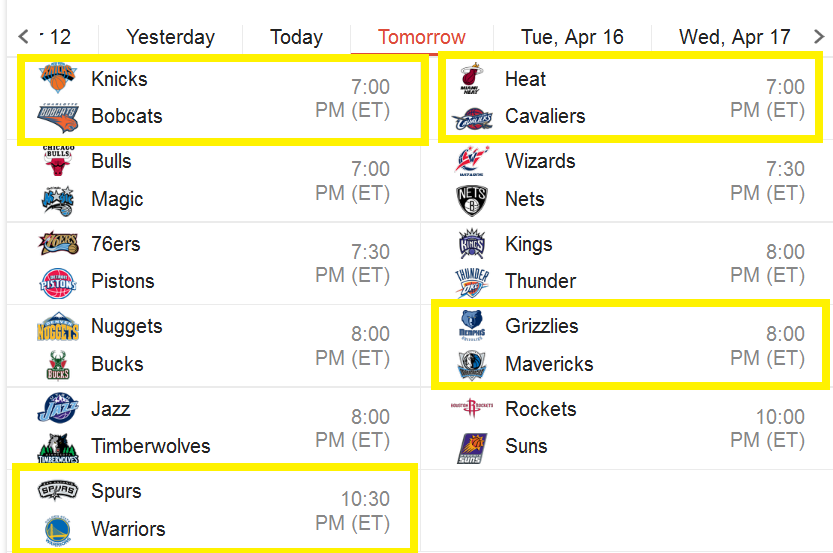Click the Bobcats team logo
The image size is (833, 553).
click(x=58, y=117)
